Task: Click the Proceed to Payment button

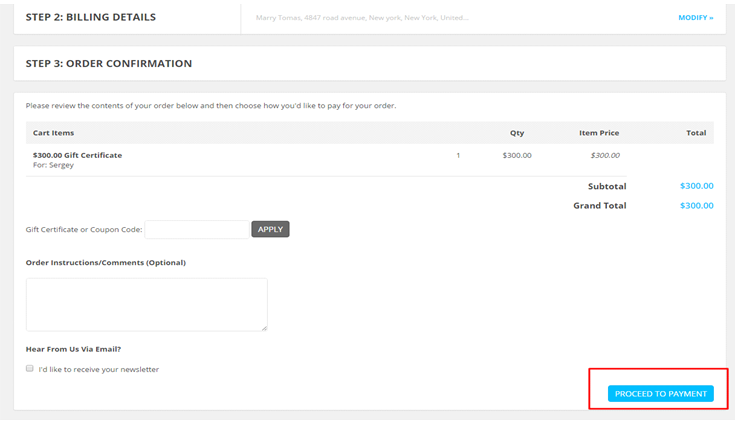Action: click(x=660, y=394)
